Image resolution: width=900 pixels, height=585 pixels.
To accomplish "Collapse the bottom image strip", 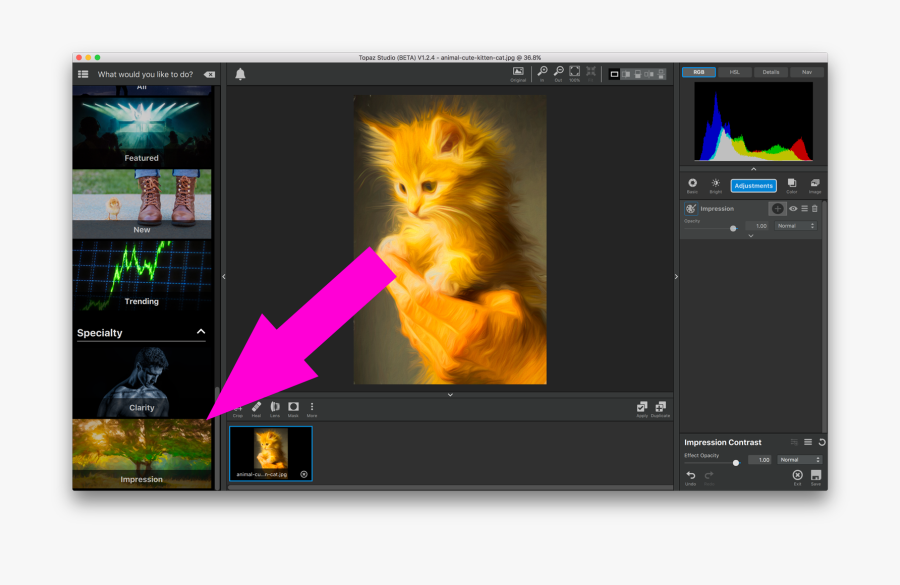I will point(450,395).
